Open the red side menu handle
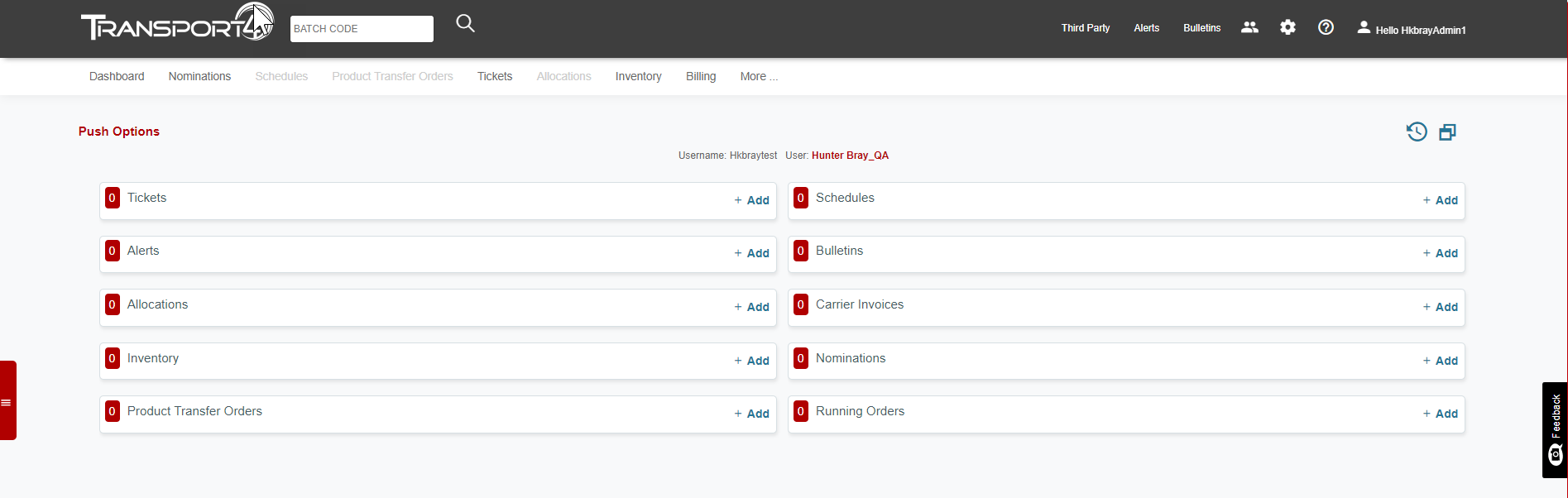The width and height of the screenshot is (1568, 498). point(7,401)
